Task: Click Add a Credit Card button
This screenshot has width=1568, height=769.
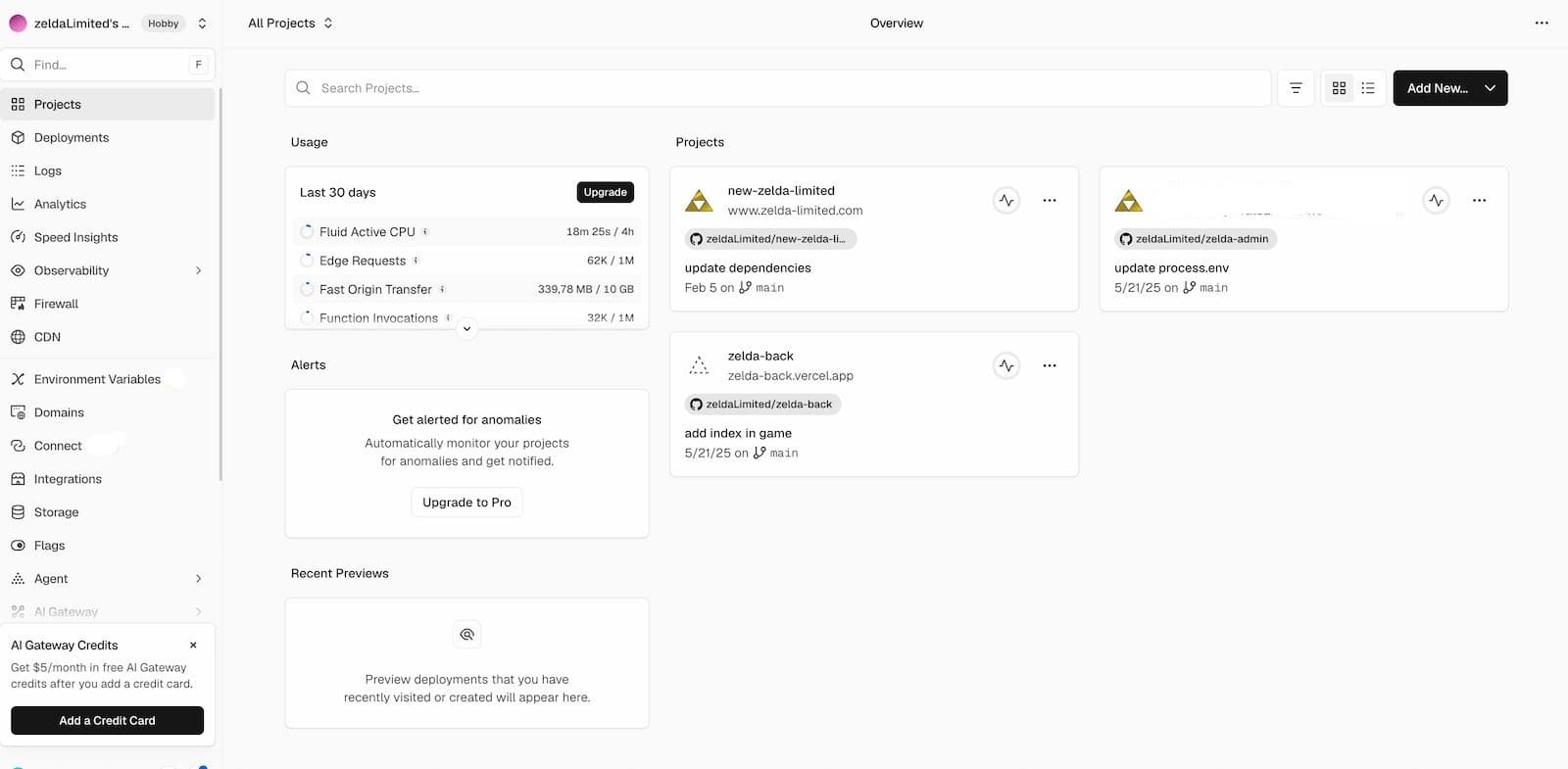Action: (107, 720)
